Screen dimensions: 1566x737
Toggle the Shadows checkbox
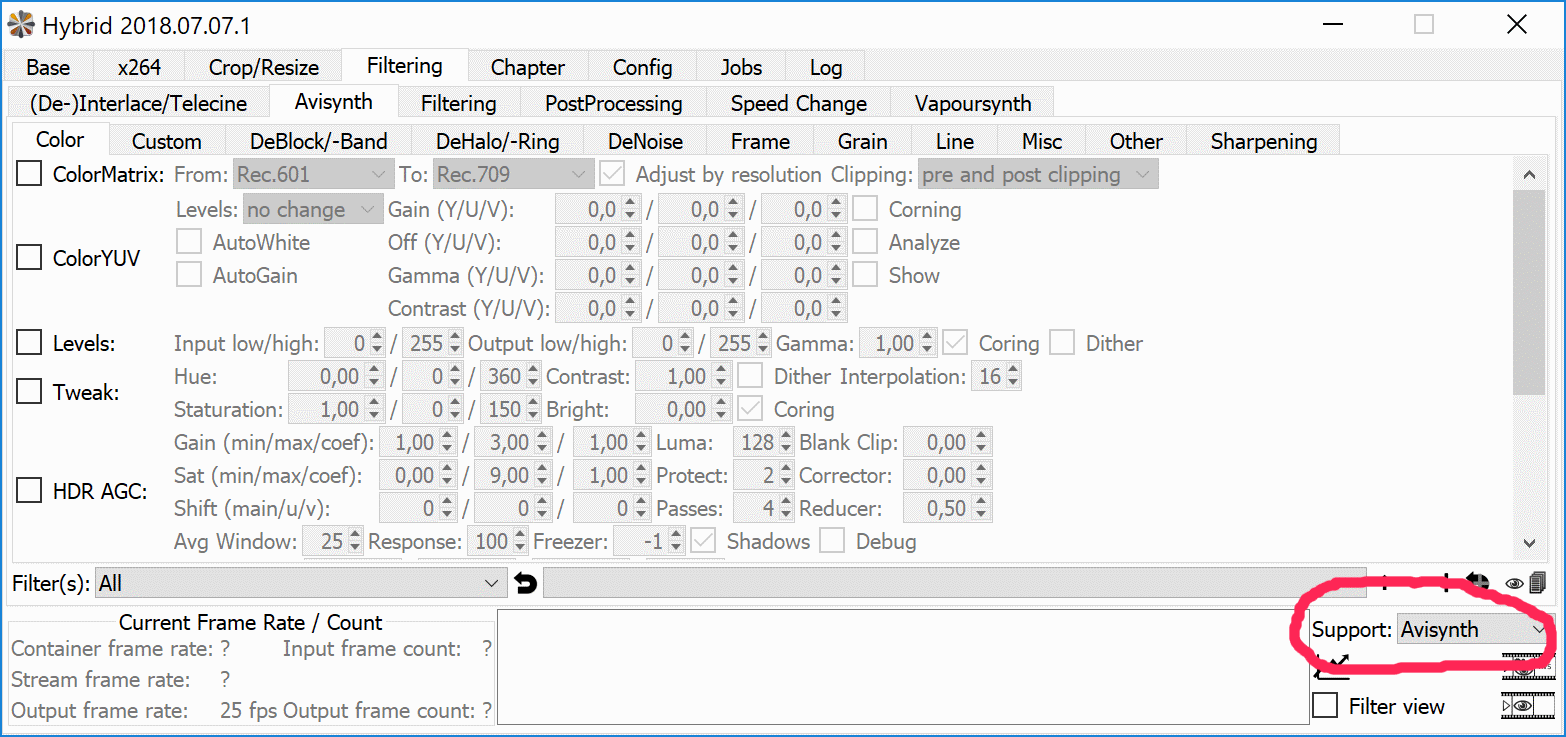point(703,541)
